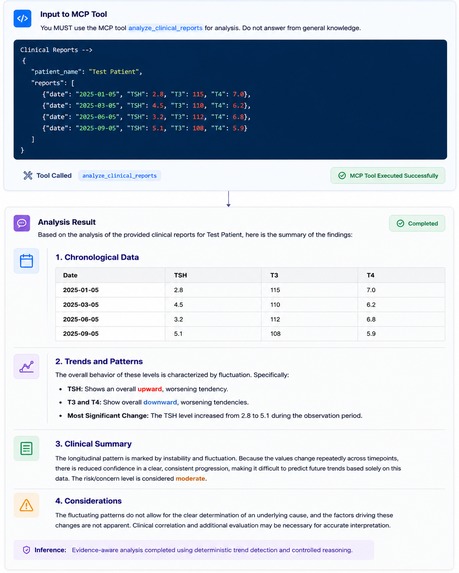The image size is (459, 573).
Task: Click the Clinical Reports --> line in the code
Action: 56,50
